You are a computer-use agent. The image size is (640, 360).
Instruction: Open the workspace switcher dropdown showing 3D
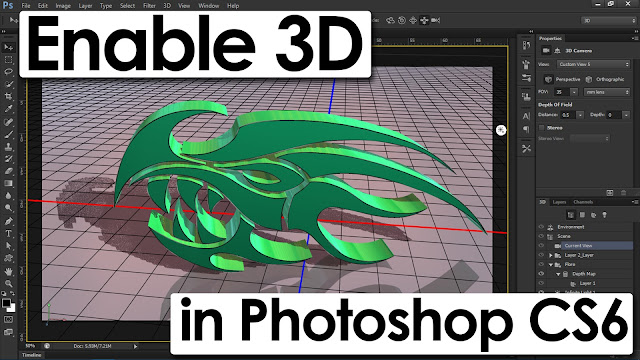click(x=609, y=20)
